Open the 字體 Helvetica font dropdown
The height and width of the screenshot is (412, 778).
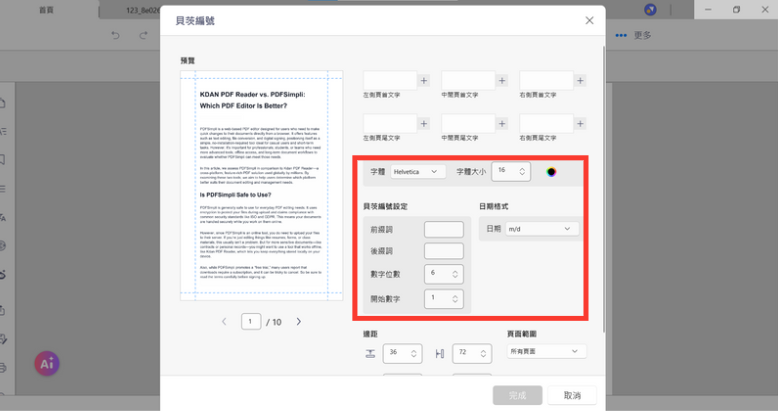tap(417, 172)
